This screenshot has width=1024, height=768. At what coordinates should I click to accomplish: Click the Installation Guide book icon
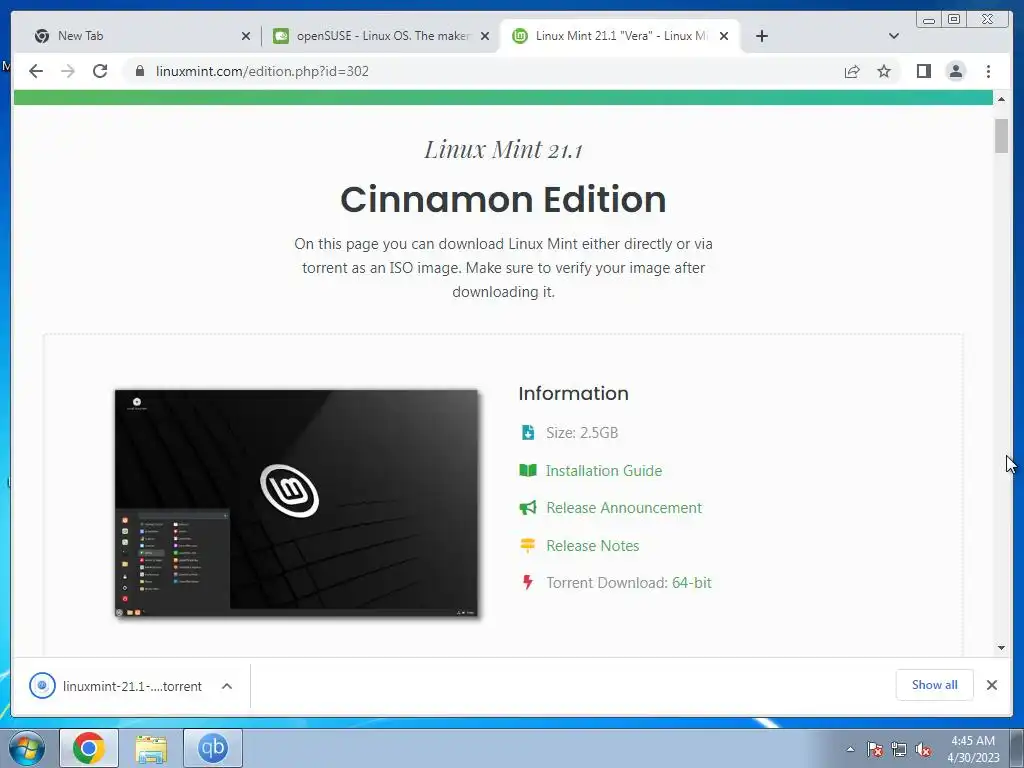(x=528, y=470)
